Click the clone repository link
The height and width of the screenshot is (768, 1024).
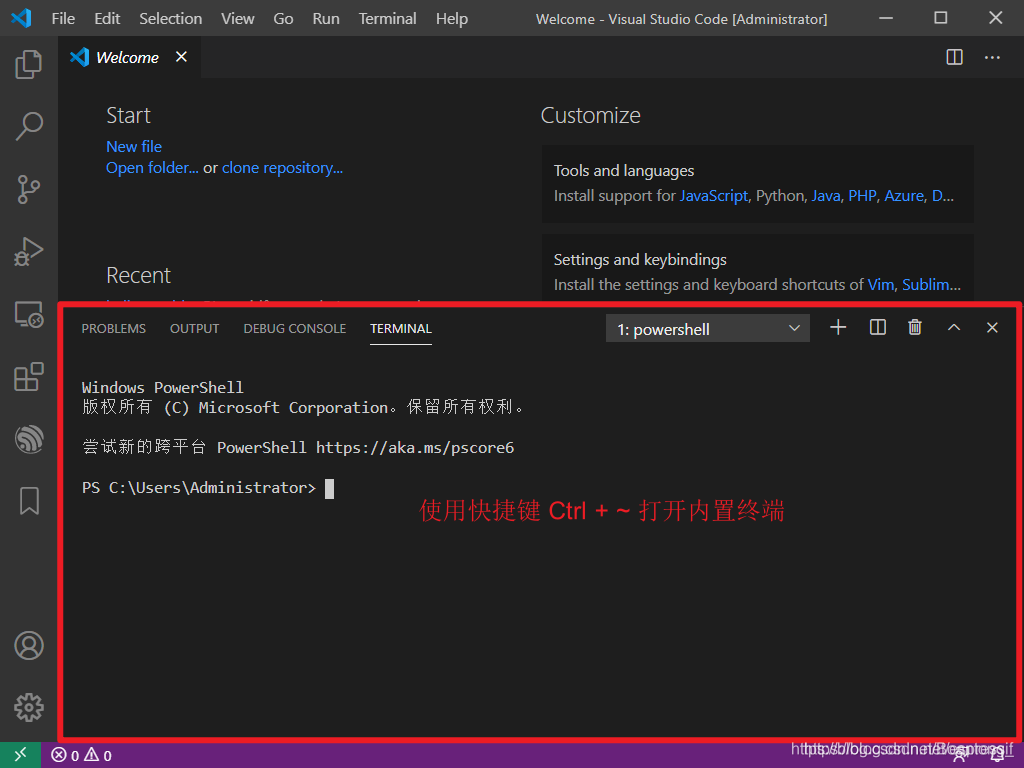[x=282, y=168]
